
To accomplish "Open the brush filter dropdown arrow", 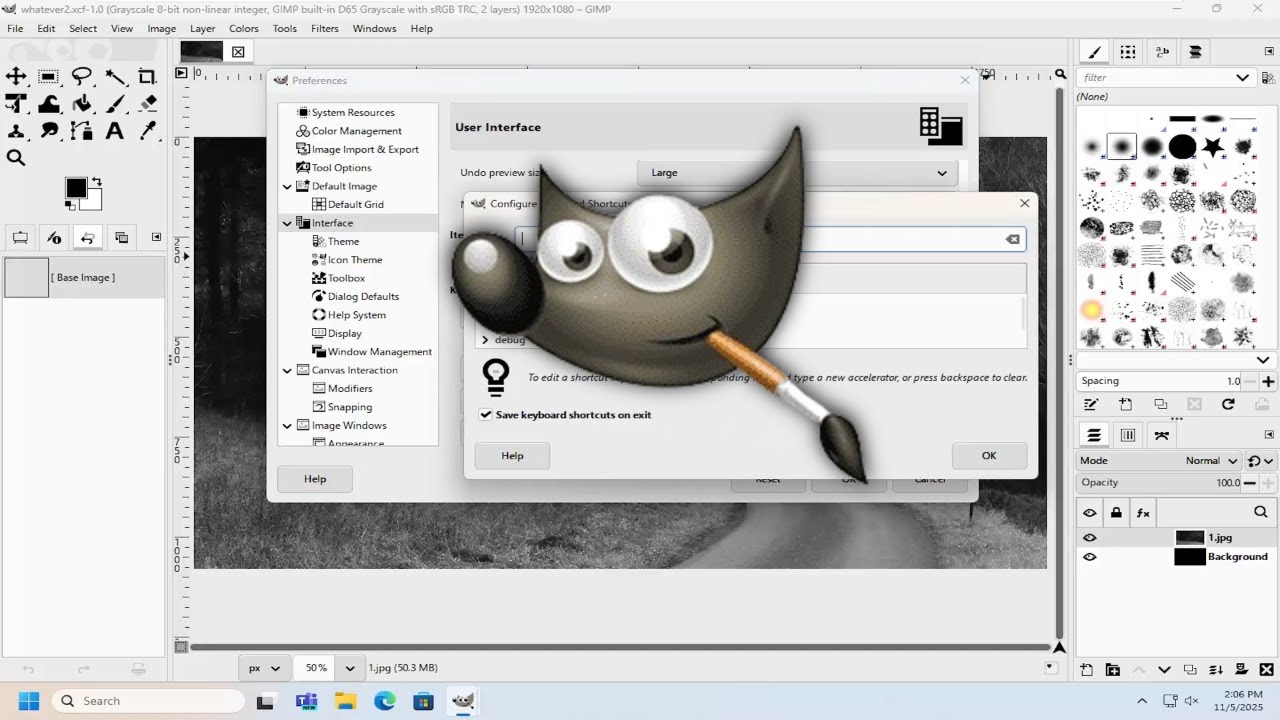I will (1243, 77).
